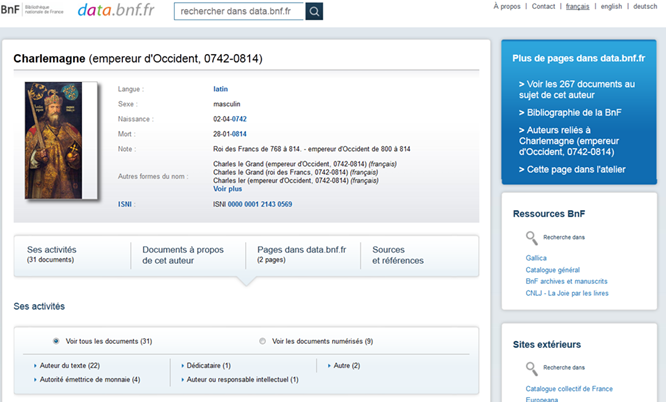Screen dimensions: 666x402
Task: Open the 'Catalogue général' link
Action: [553, 270]
